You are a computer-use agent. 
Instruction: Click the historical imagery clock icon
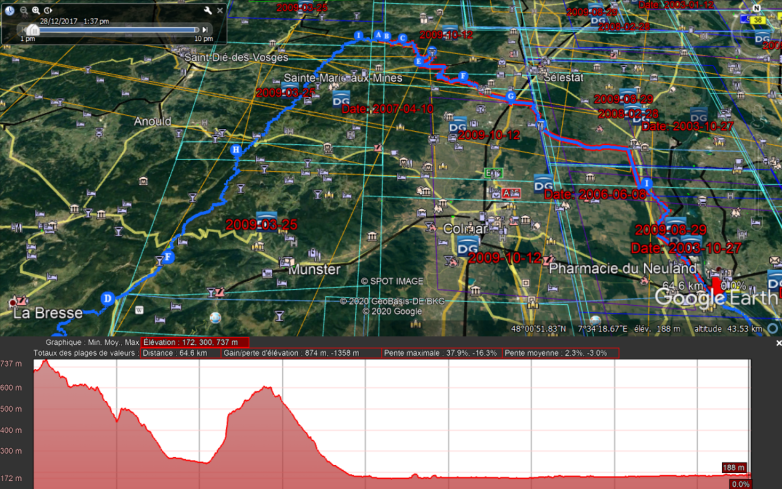9,10
